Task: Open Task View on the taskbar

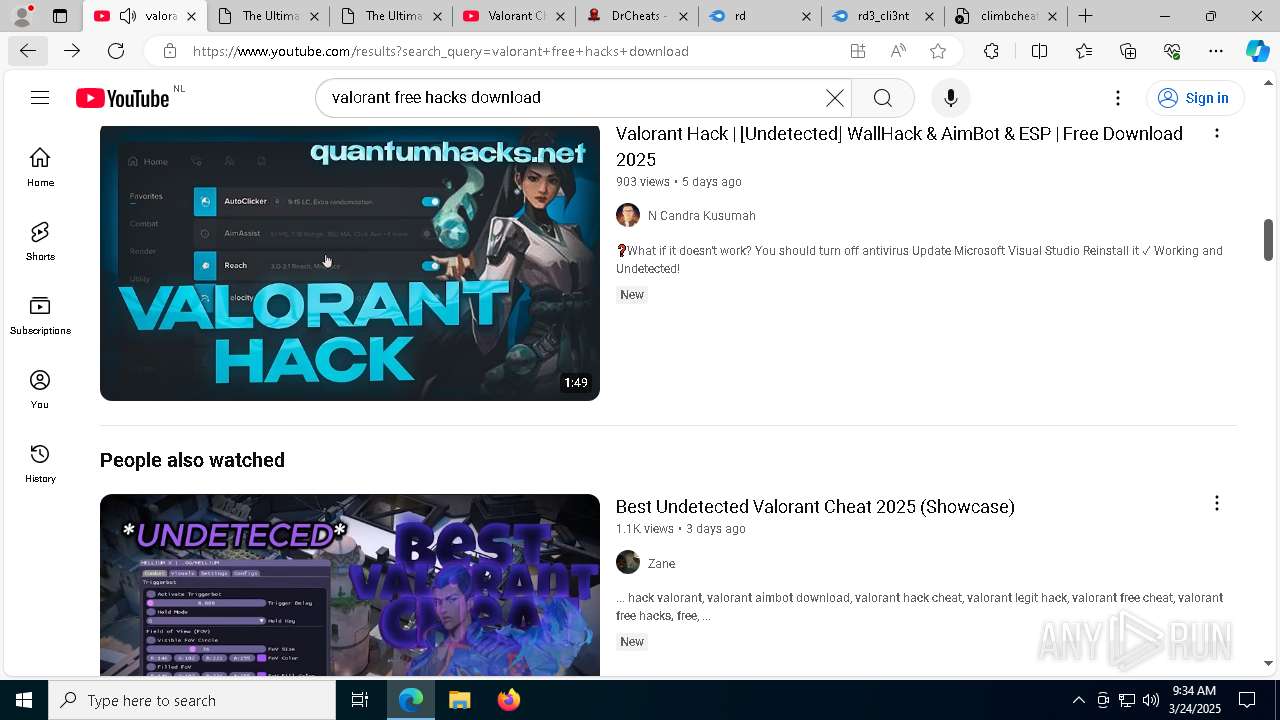Action: (x=360, y=700)
